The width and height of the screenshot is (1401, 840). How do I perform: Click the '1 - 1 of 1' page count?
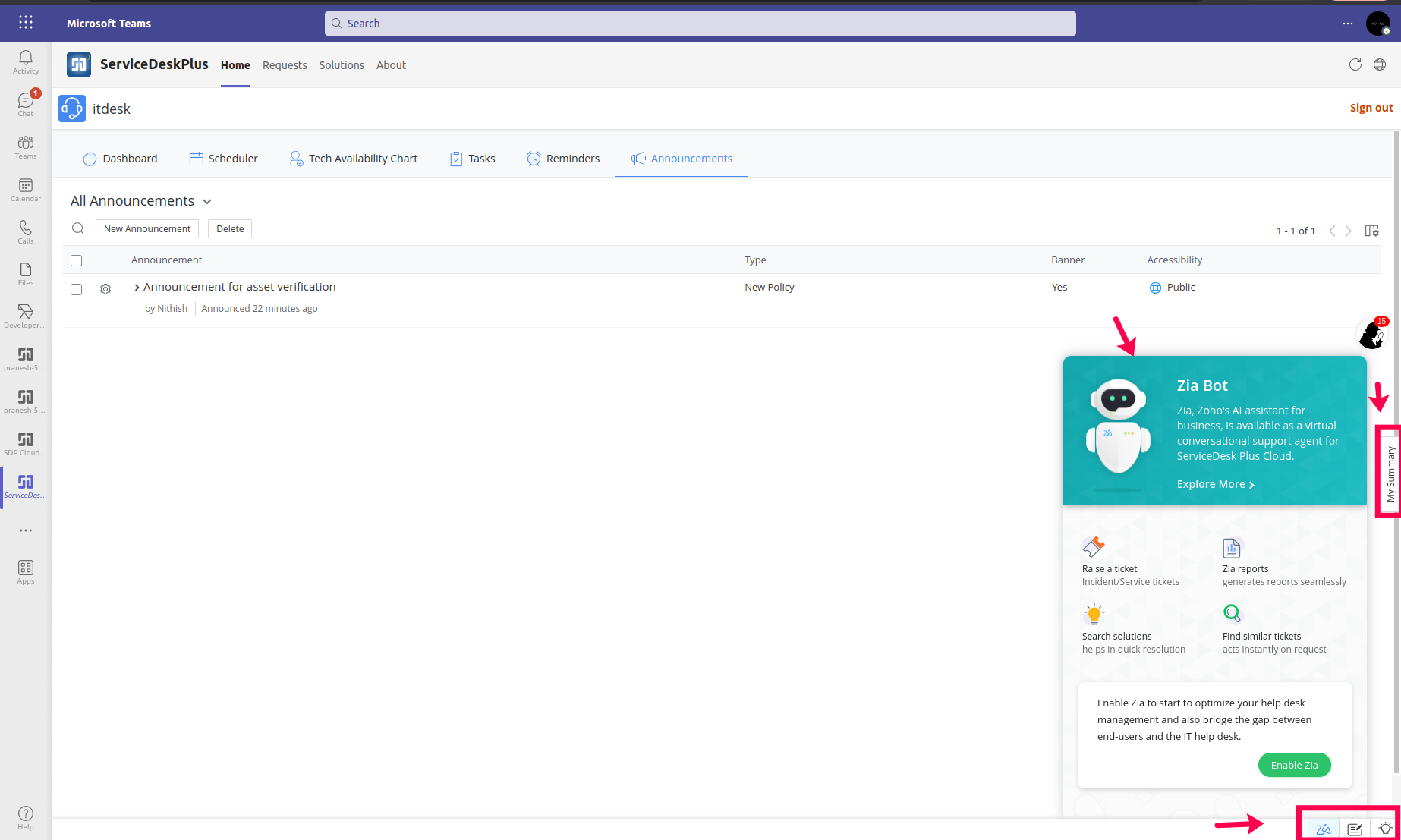pos(1296,231)
